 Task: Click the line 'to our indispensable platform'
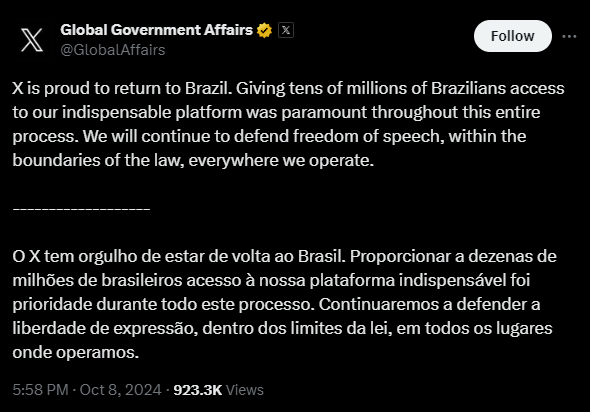pyautogui.click(x=276, y=113)
